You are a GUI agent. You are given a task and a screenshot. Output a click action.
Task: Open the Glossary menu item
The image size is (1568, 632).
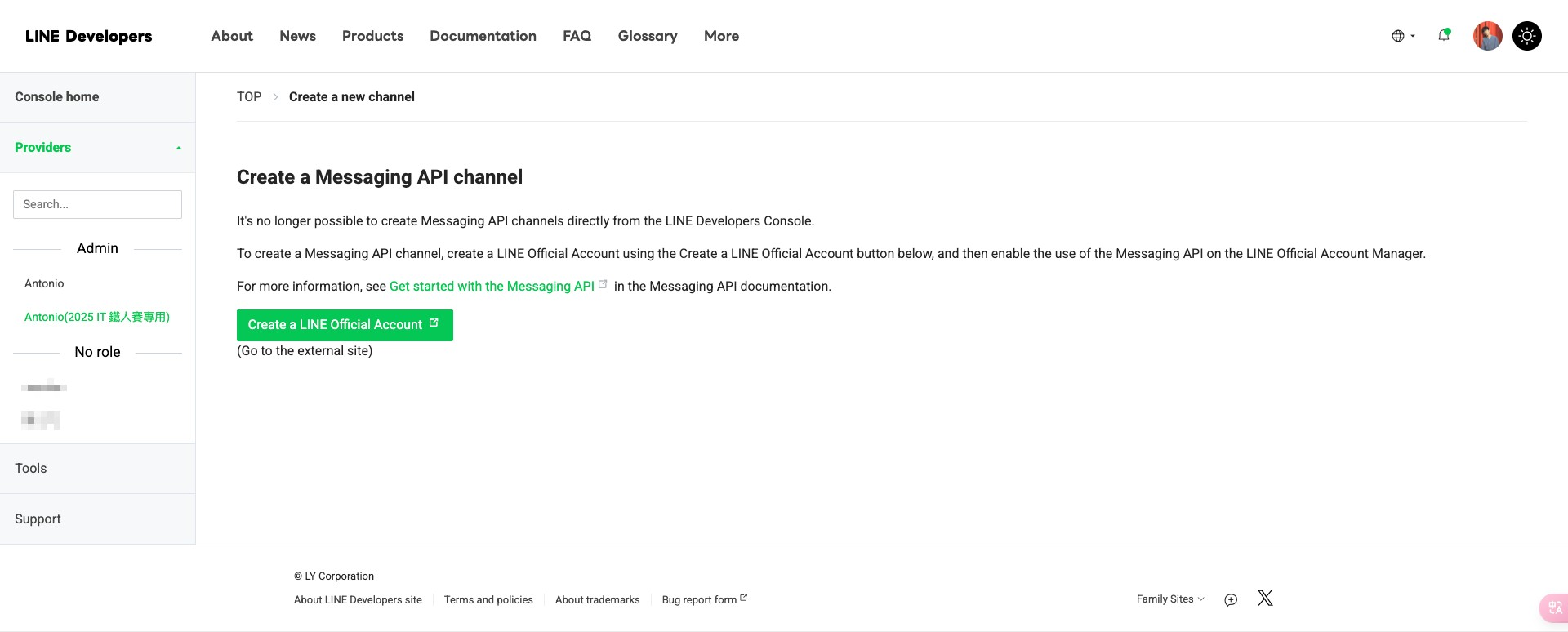click(x=648, y=36)
